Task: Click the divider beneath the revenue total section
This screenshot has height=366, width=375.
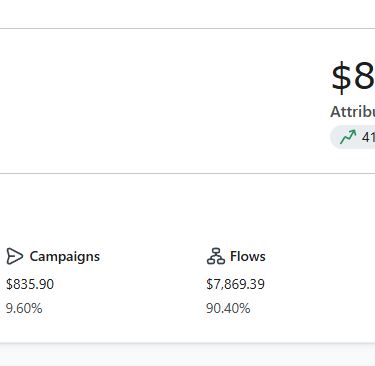Action: [x=187, y=173]
